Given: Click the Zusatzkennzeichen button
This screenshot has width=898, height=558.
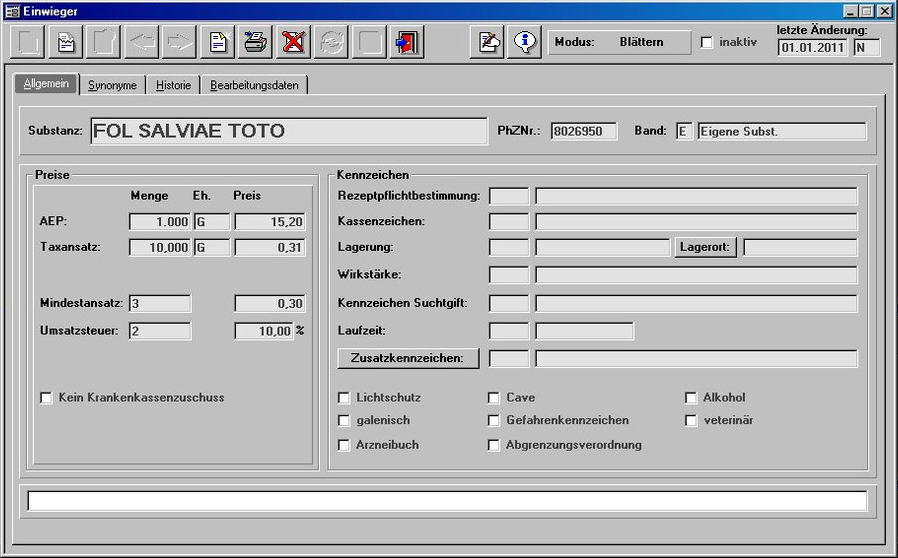Looking at the screenshot, I should coord(408,358).
